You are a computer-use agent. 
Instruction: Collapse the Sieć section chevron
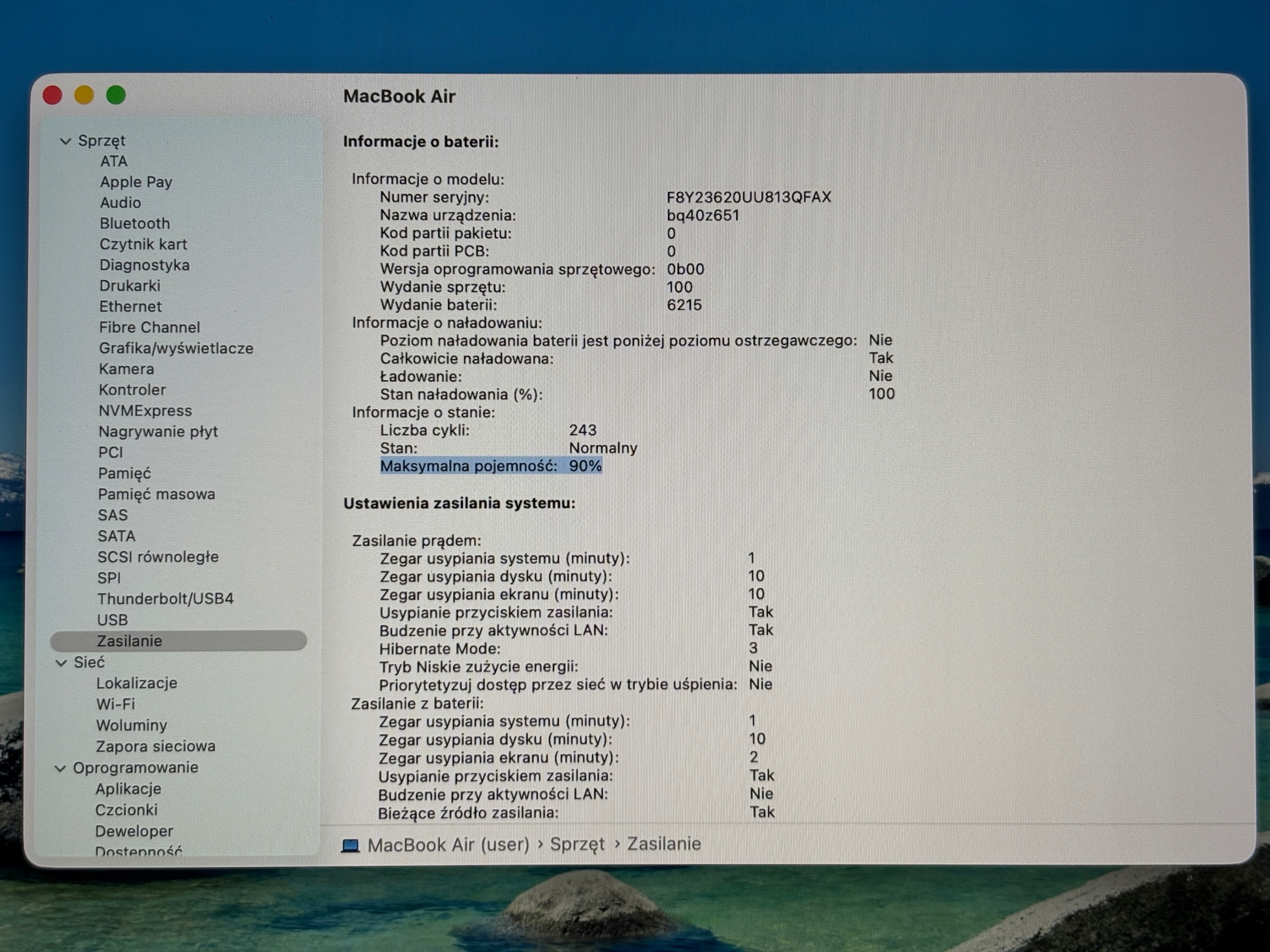[61, 663]
